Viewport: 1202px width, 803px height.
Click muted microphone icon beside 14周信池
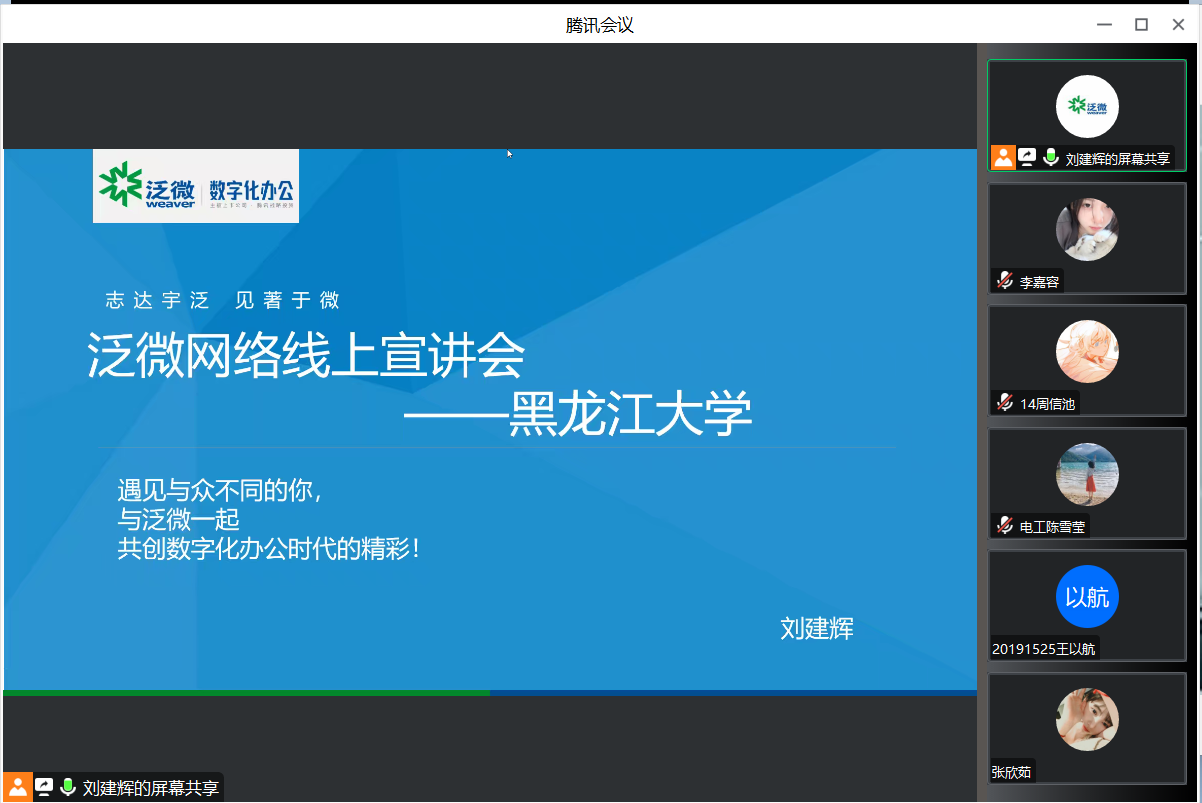point(1004,403)
